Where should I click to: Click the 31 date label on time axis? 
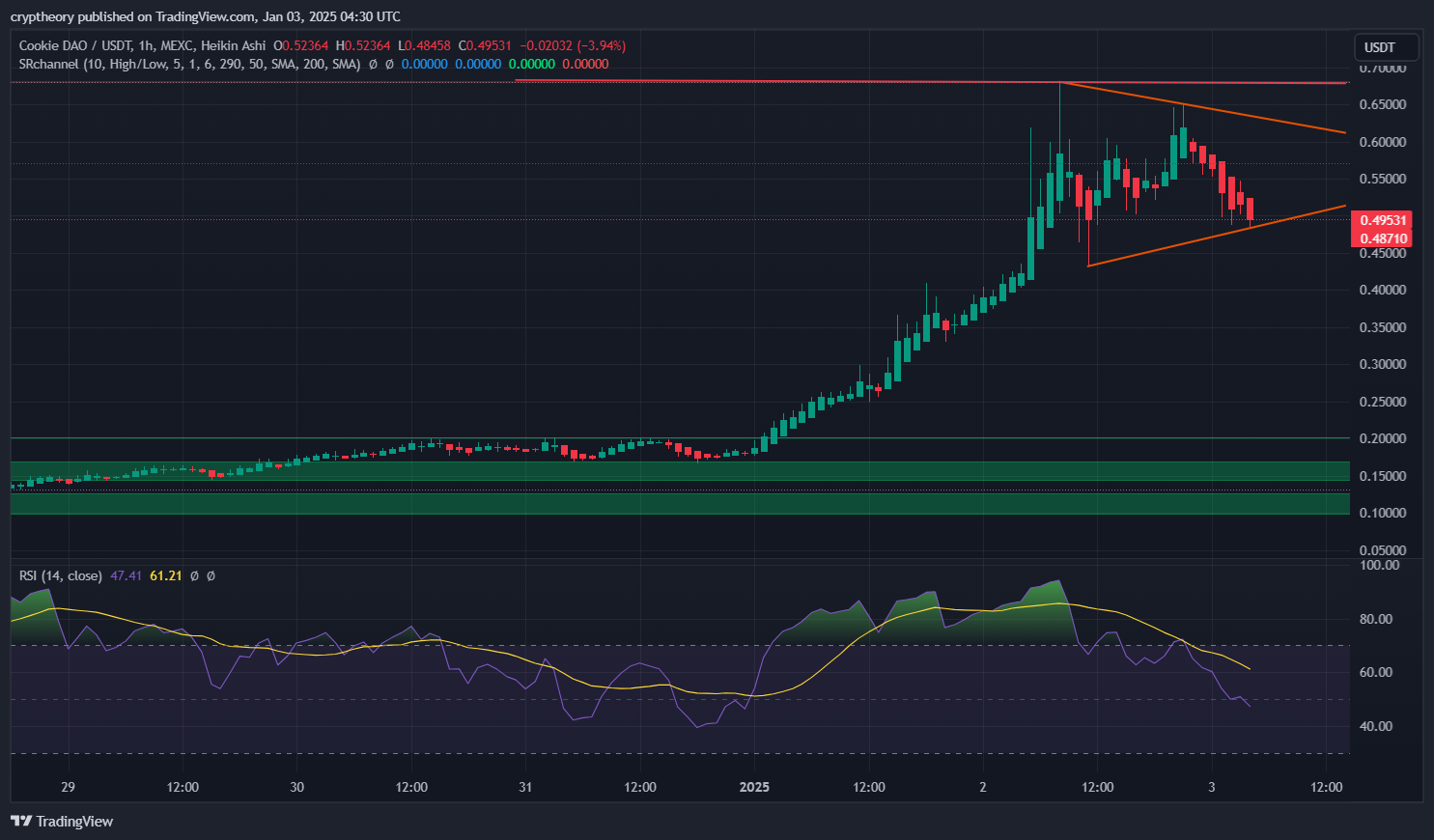coord(525,787)
